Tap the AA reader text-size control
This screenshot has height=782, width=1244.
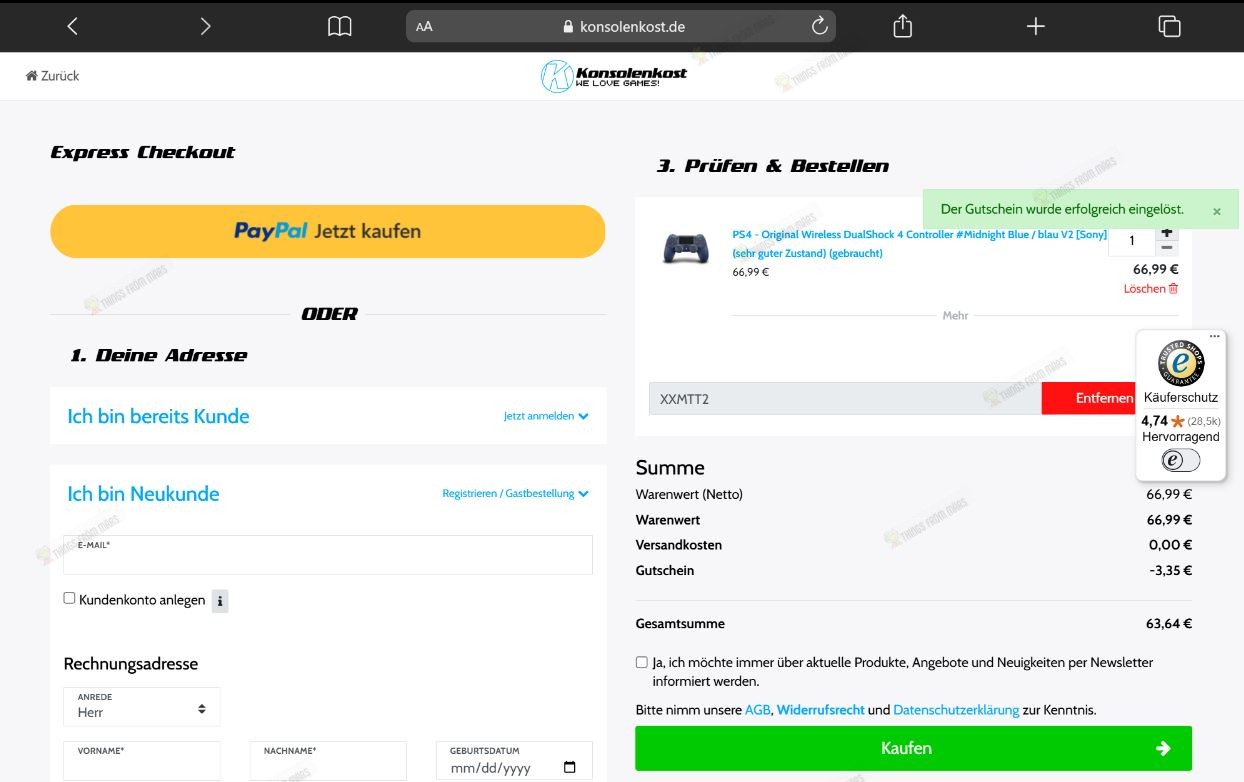tap(424, 27)
